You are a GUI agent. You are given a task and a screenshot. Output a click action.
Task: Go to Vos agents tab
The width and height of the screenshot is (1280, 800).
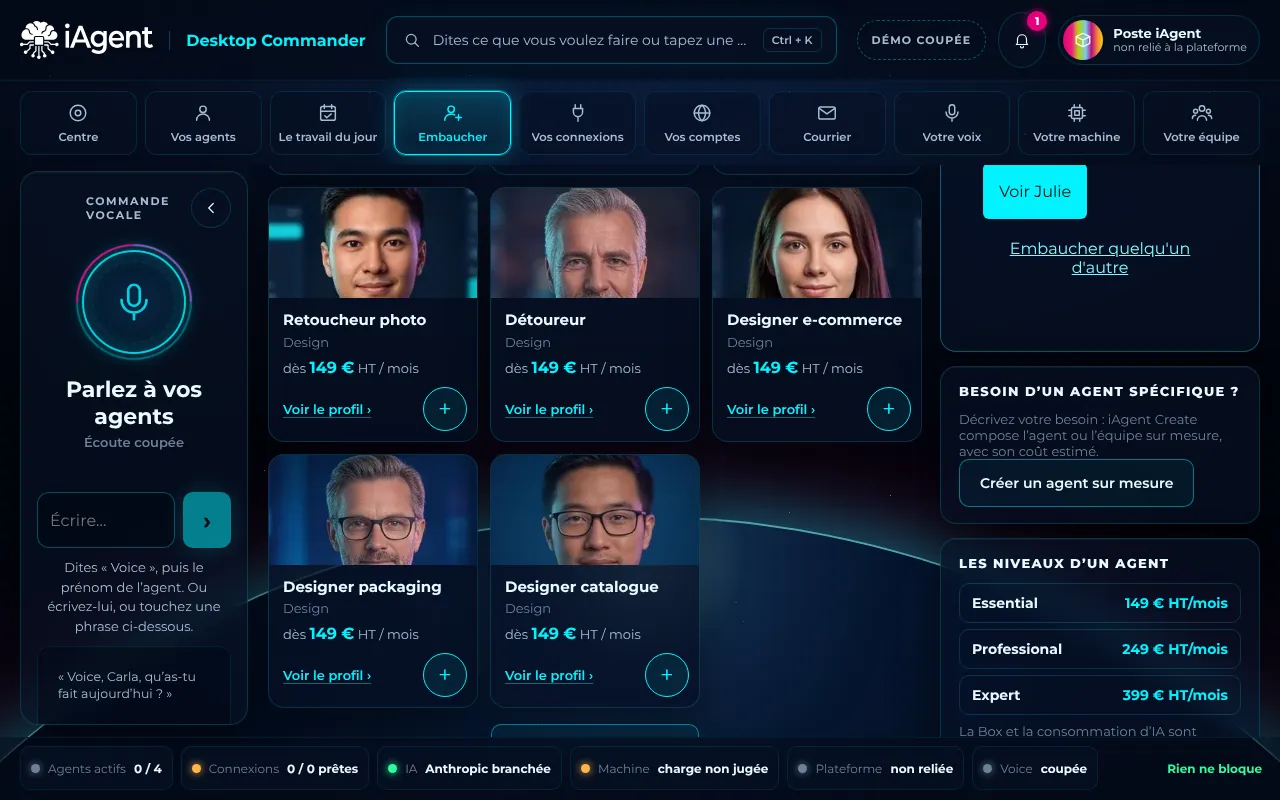click(x=203, y=123)
